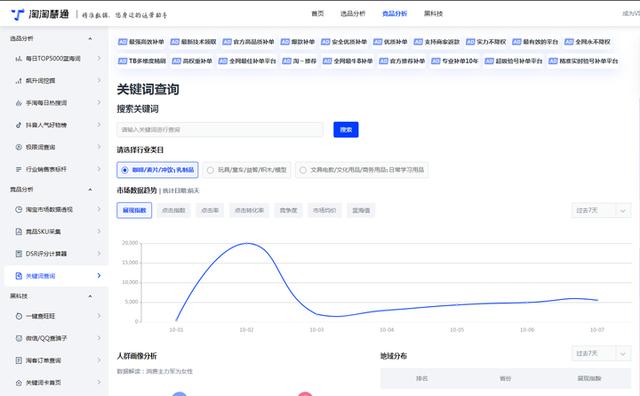Image resolution: width=640 pixels, height=396 pixels.
Task: Open the 淘客订单查询 icon
Action: click(x=18, y=360)
